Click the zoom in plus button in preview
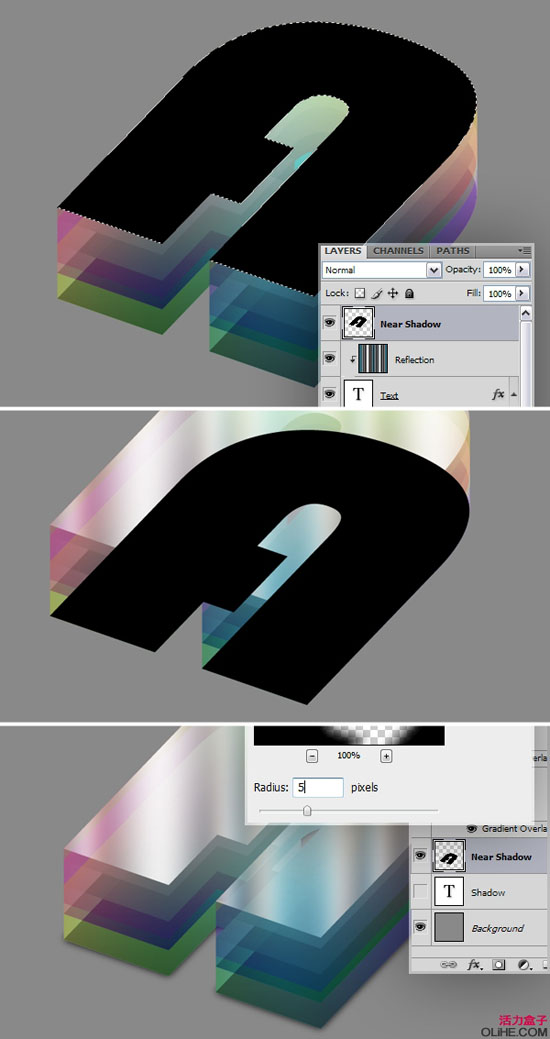The image size is (550, 1039). [x=387, y=756]
